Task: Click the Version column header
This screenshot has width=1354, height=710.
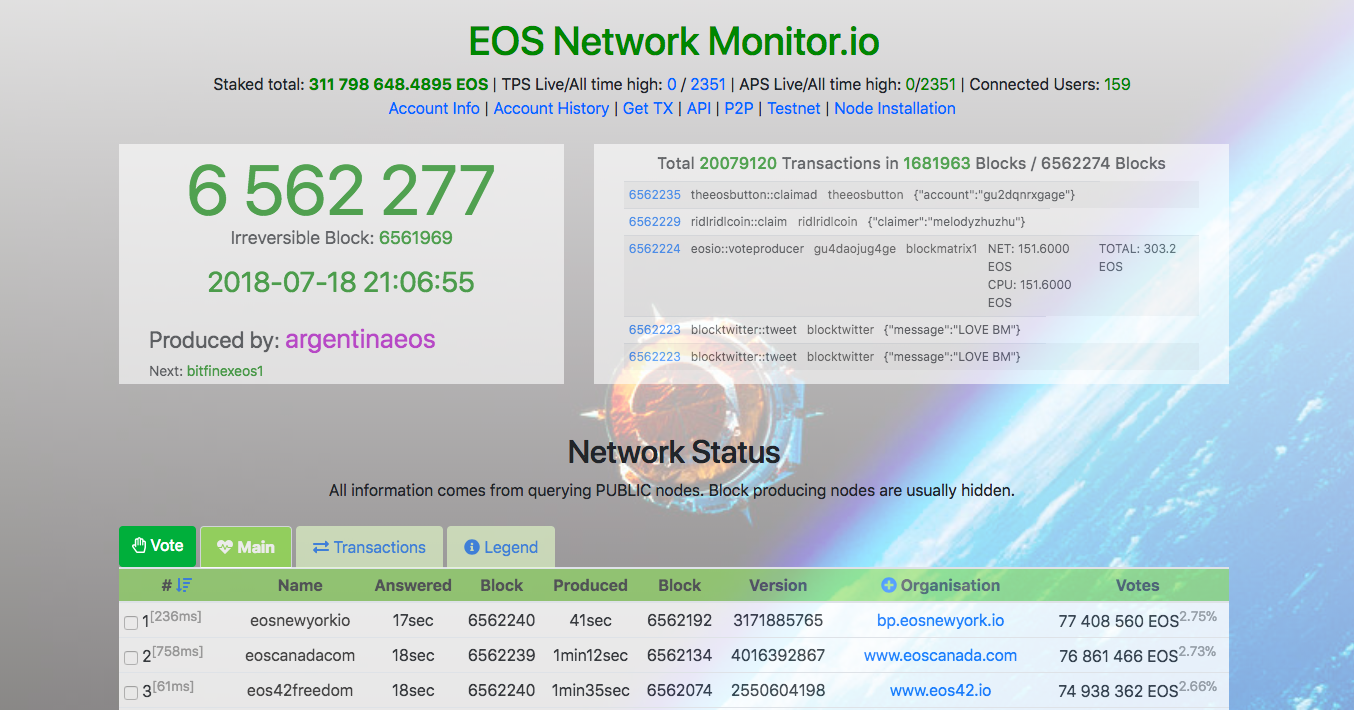Action: 778,586
